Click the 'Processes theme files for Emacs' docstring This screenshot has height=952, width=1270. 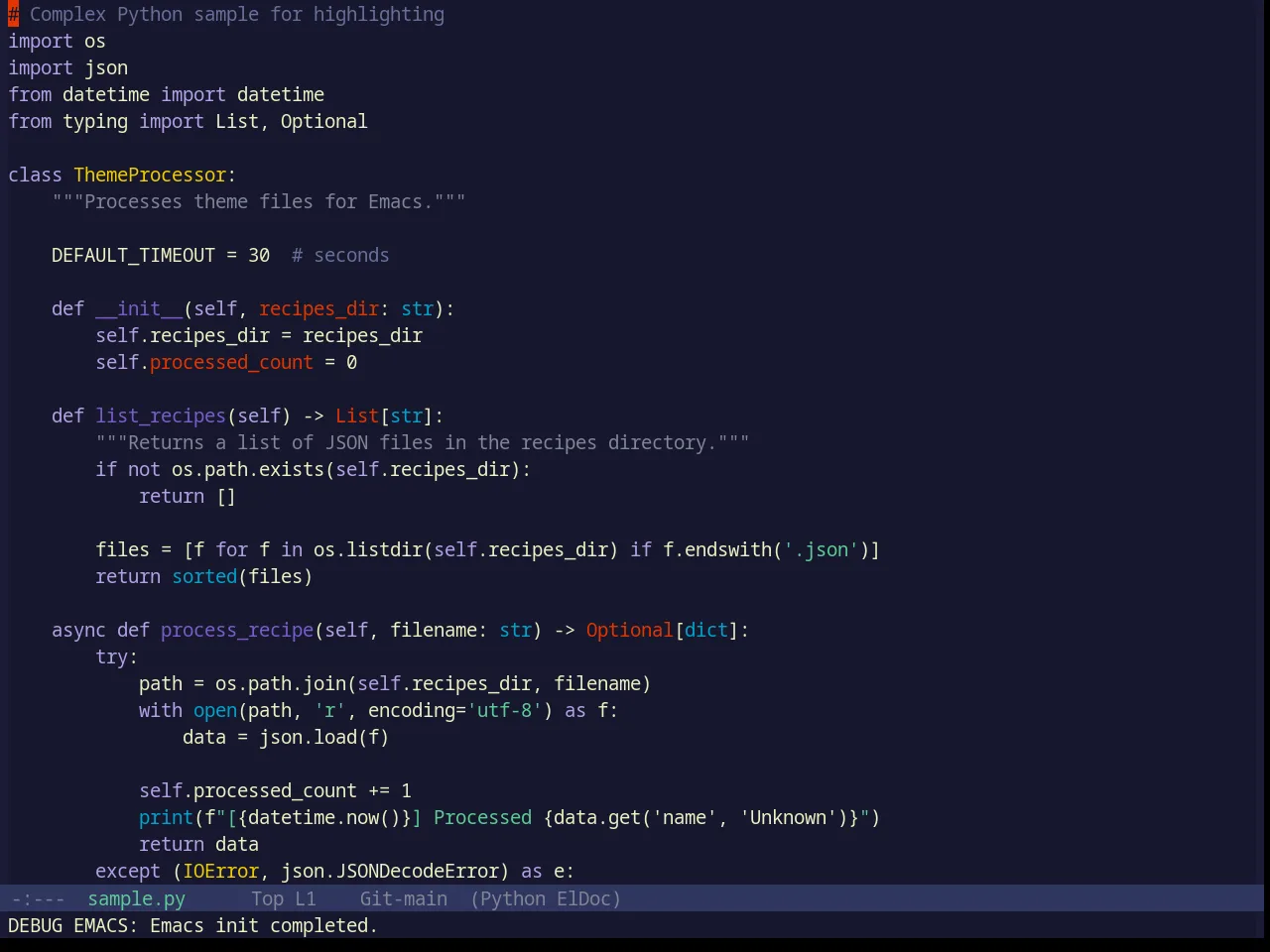coord(259,201)
